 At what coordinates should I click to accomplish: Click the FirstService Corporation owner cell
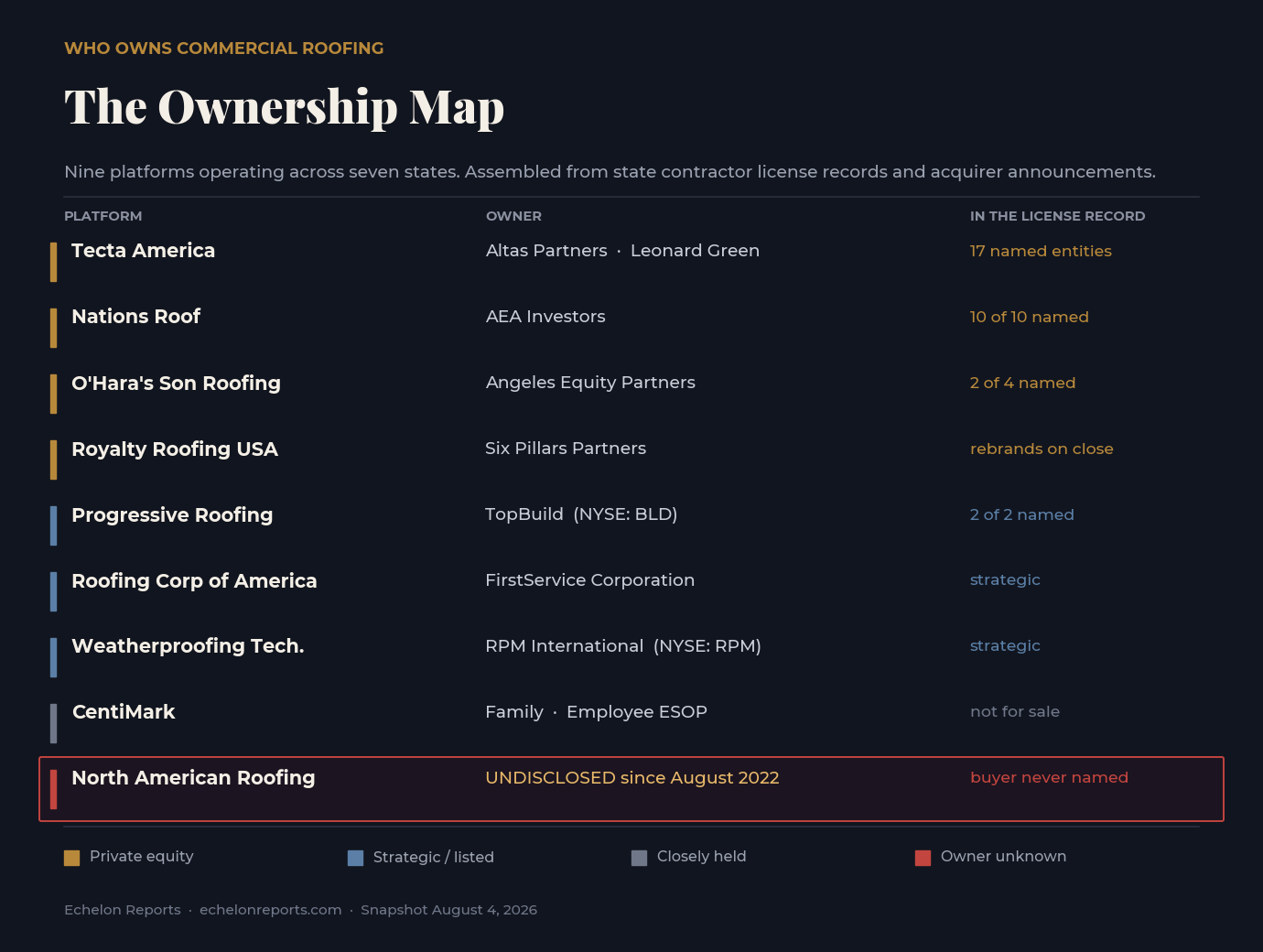coord(589,580)
